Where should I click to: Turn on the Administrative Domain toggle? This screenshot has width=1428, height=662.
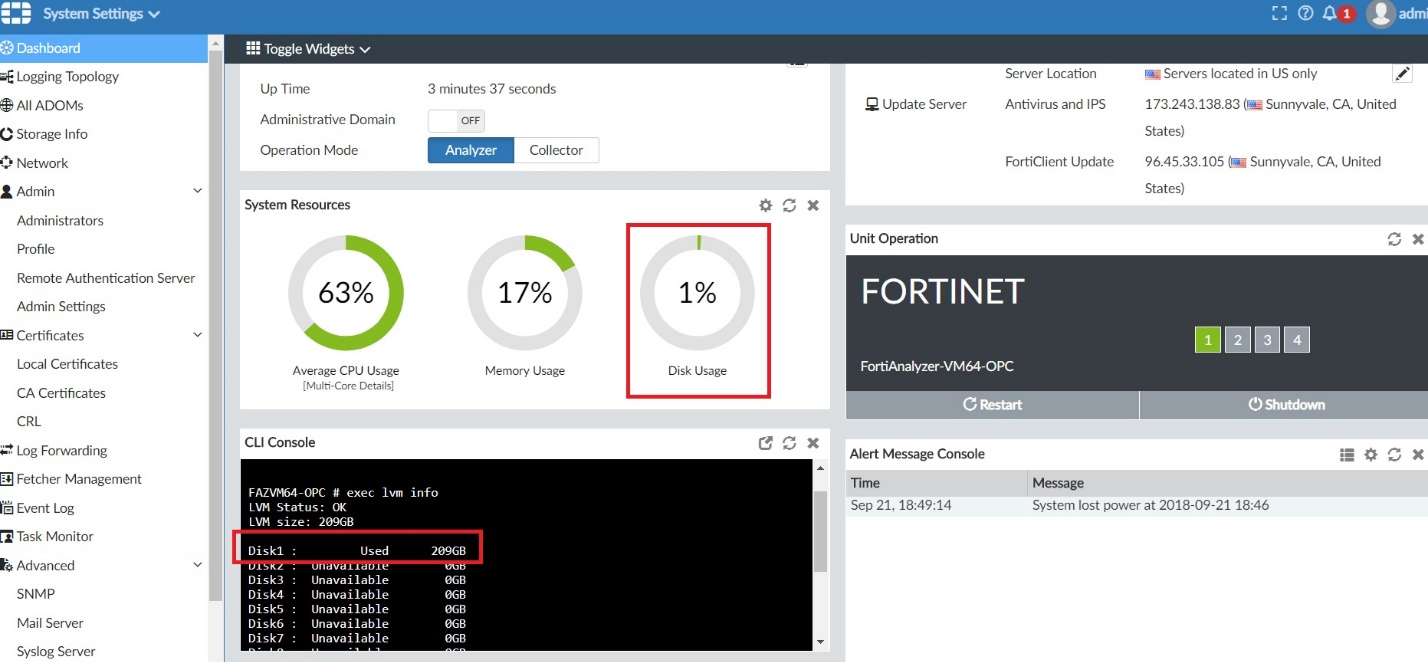click(x=456, y=119)
